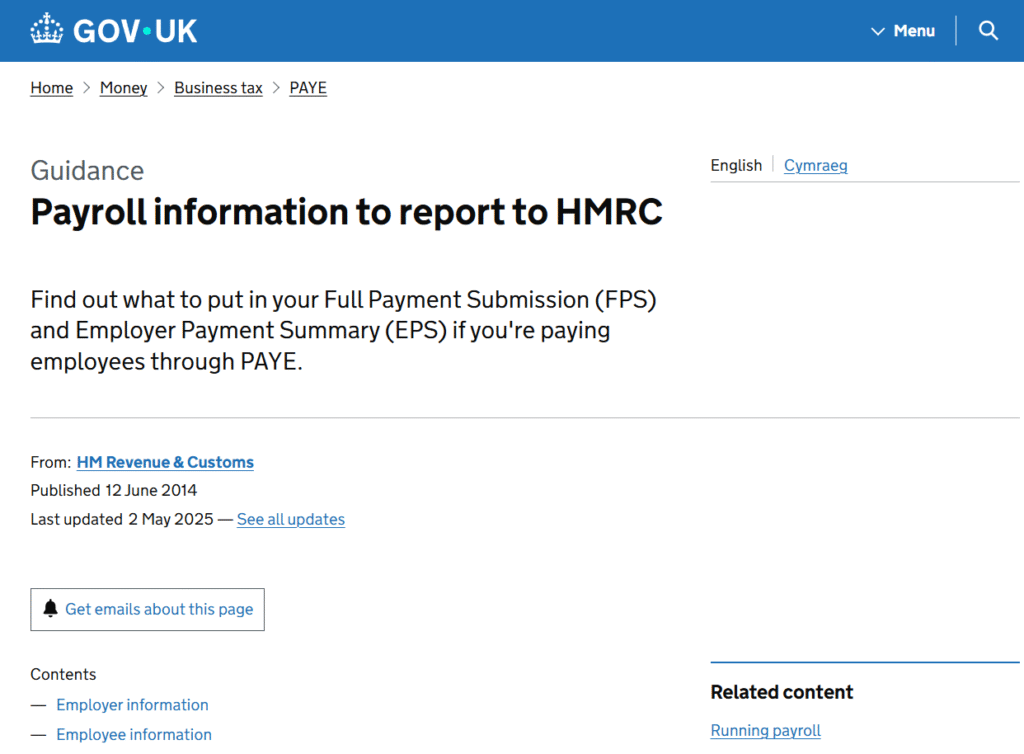1024x754 pixels.
Task: Open the Running payroll related link
Action: coord(765,731)
